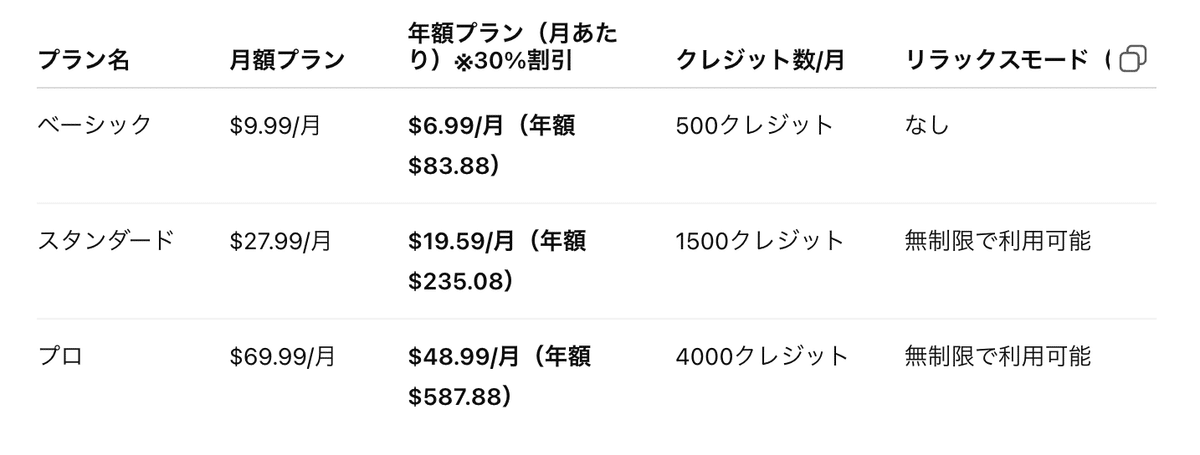1200x455 pixels.
Task: Click the スタンダード plan name cell
Action: (x=106, y=241)
